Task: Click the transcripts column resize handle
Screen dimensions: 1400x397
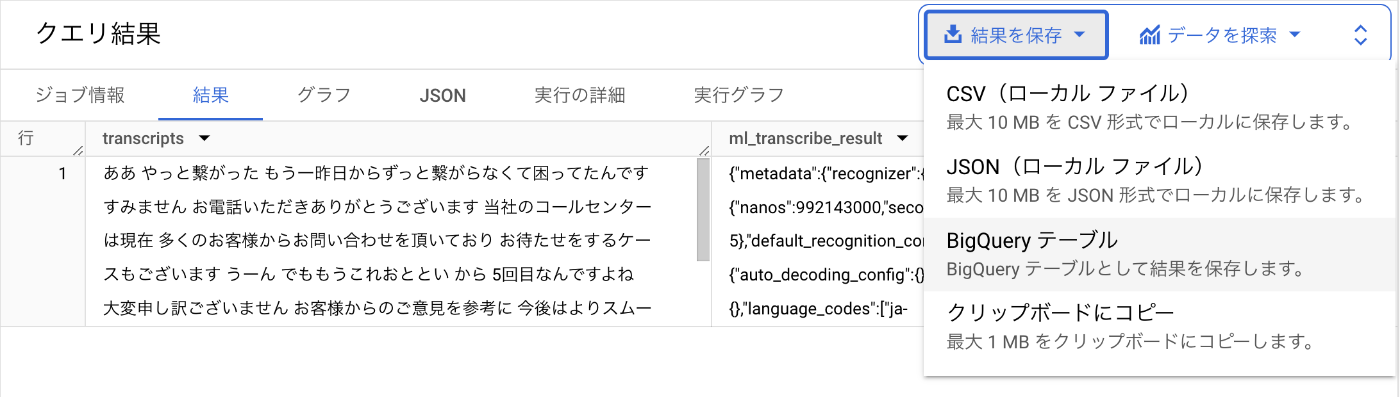Action: tap(704, 150)
